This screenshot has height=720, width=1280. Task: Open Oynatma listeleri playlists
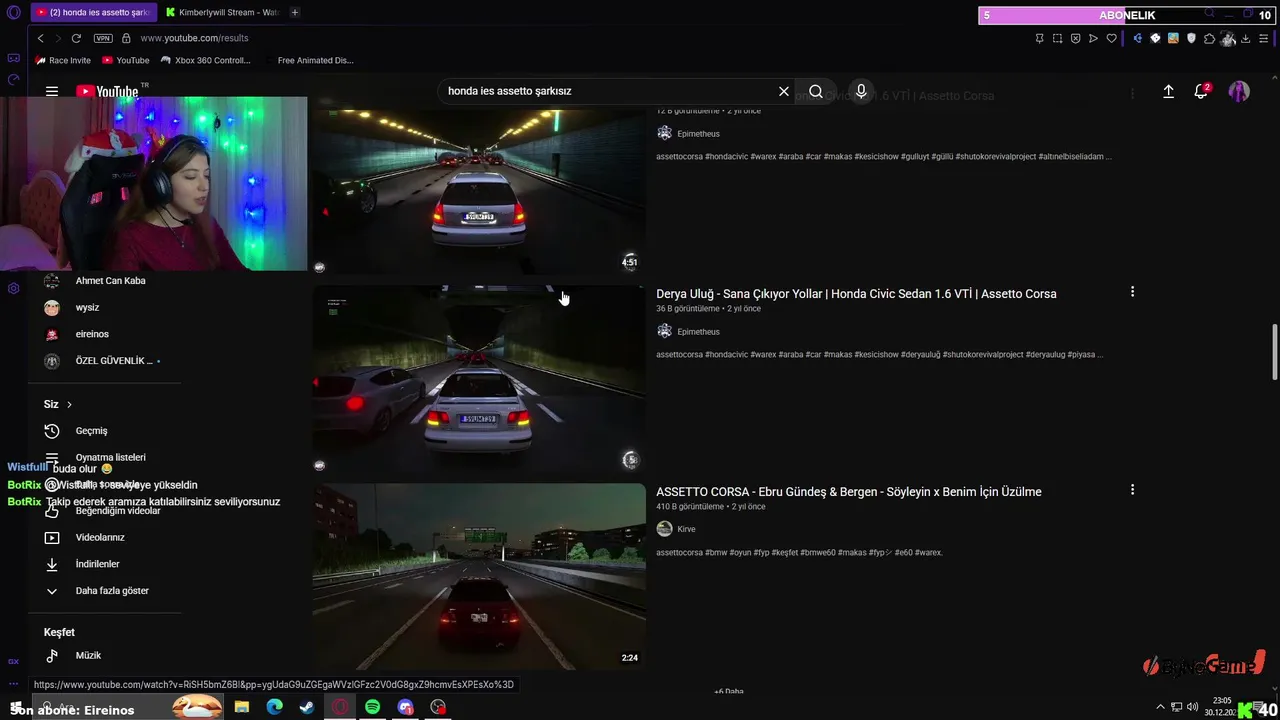110,457
